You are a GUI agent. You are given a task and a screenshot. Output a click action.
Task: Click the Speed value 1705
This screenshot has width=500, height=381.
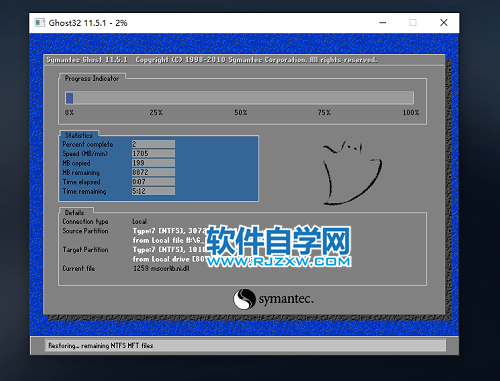[153, 153]
